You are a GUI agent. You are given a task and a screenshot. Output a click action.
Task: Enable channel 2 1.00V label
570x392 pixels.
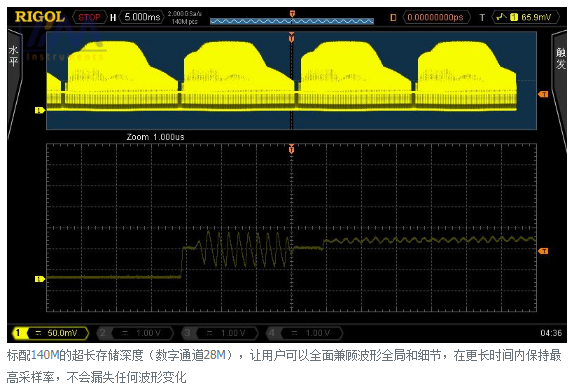tap(135, 333)
